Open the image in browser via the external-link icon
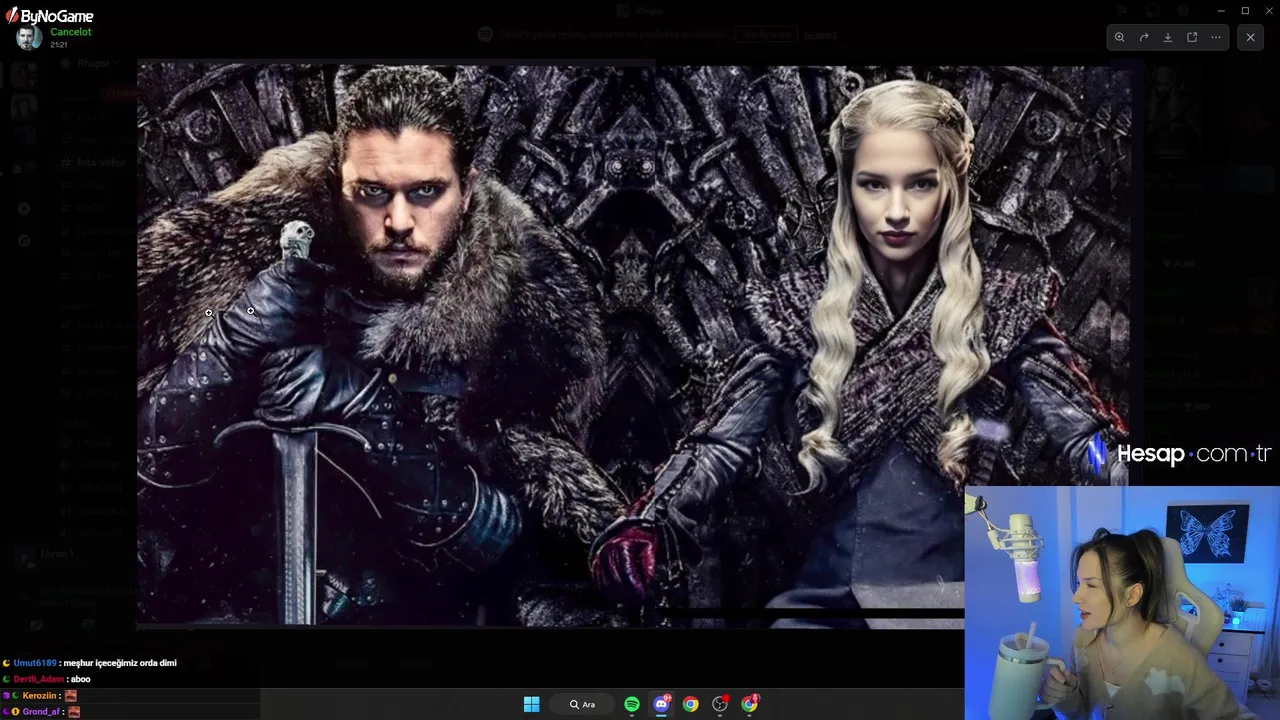 coord(1192,38)
